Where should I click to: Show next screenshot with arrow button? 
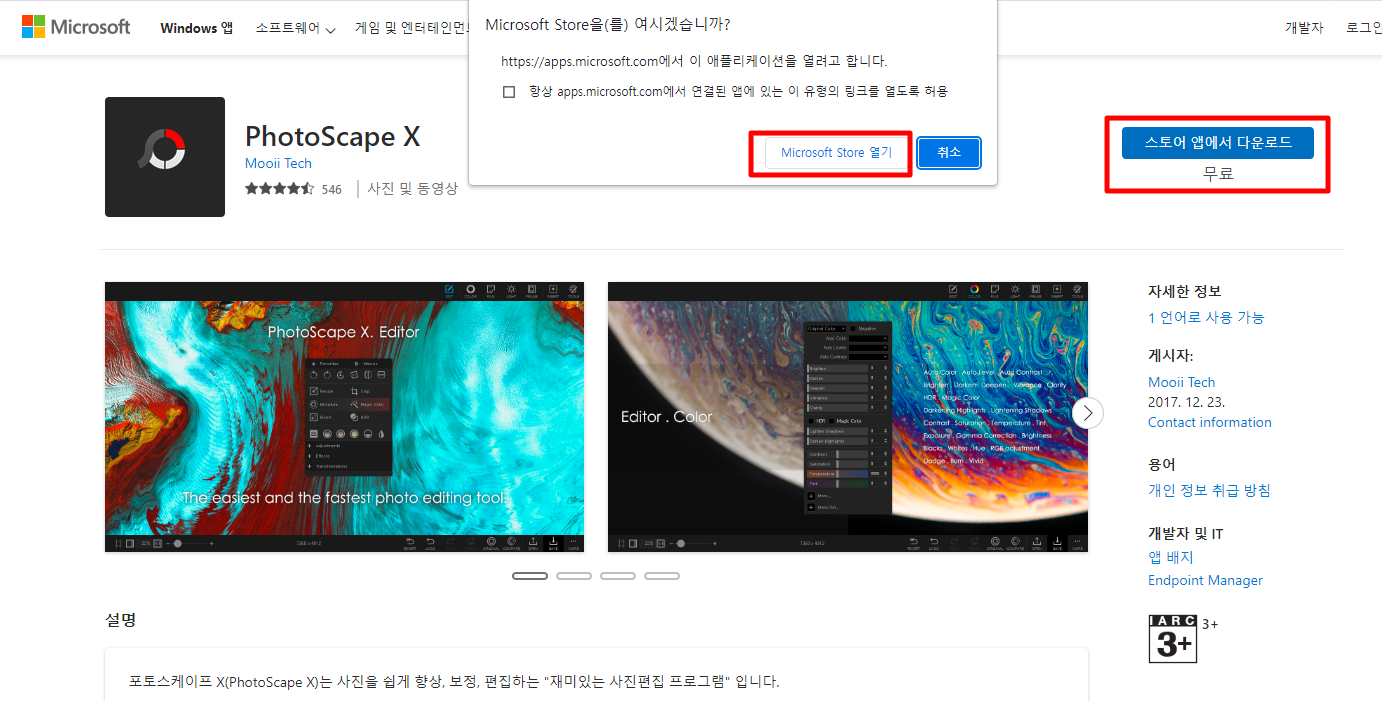(x=1088, y=412)
